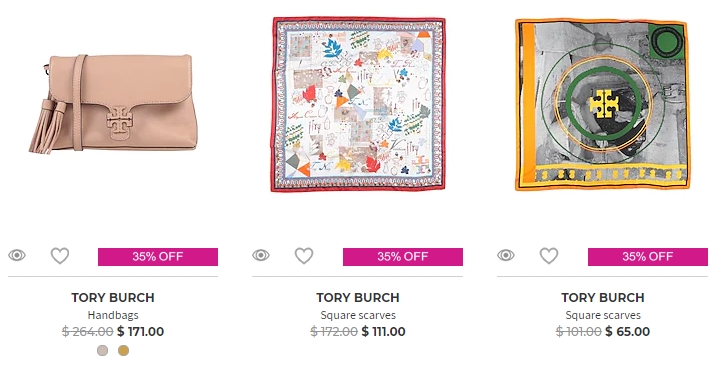Open quick view for the $111.00 square scarf

261,255
